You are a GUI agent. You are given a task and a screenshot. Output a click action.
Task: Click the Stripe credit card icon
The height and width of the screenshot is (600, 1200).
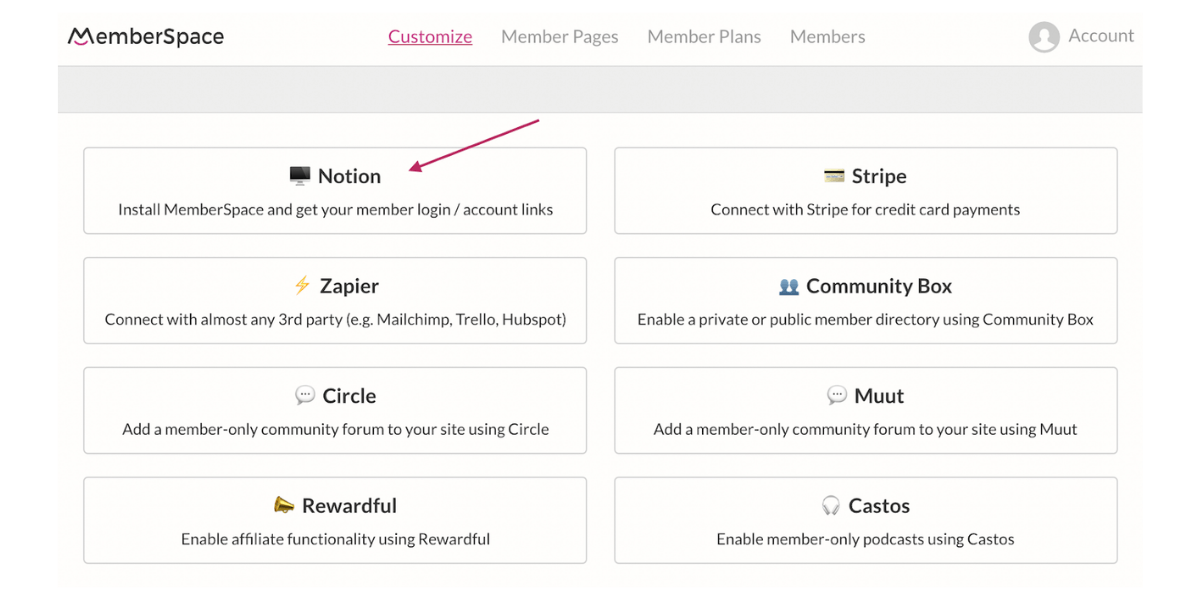pos(833,175)
